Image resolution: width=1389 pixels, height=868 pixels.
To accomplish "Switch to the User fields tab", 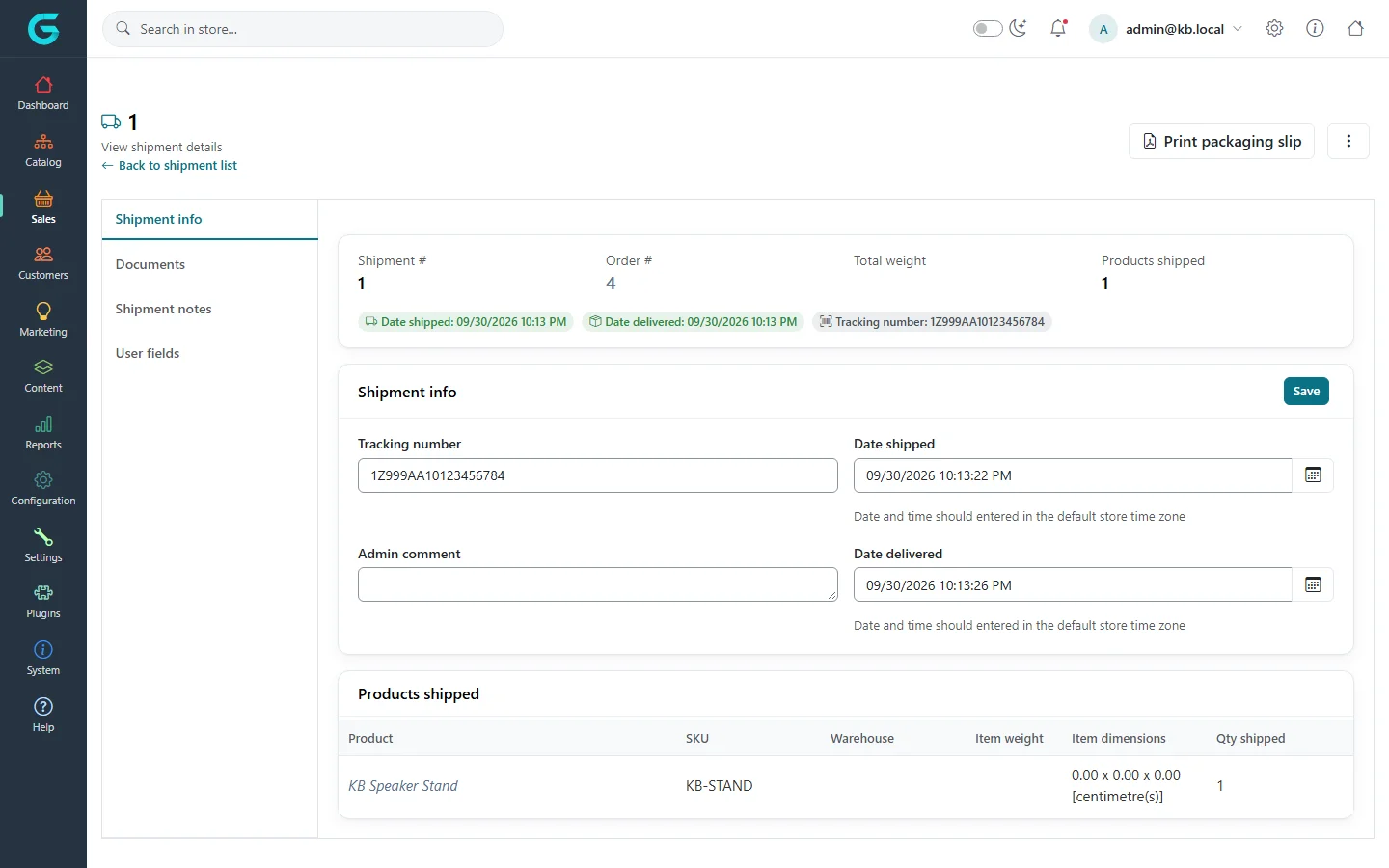I will pyautogui.click(x=209, y=353).
